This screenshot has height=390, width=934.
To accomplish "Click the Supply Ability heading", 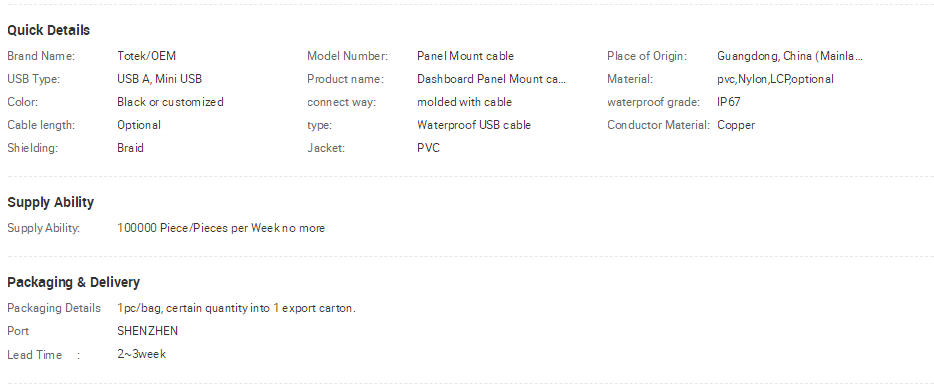I will point(51,202).
